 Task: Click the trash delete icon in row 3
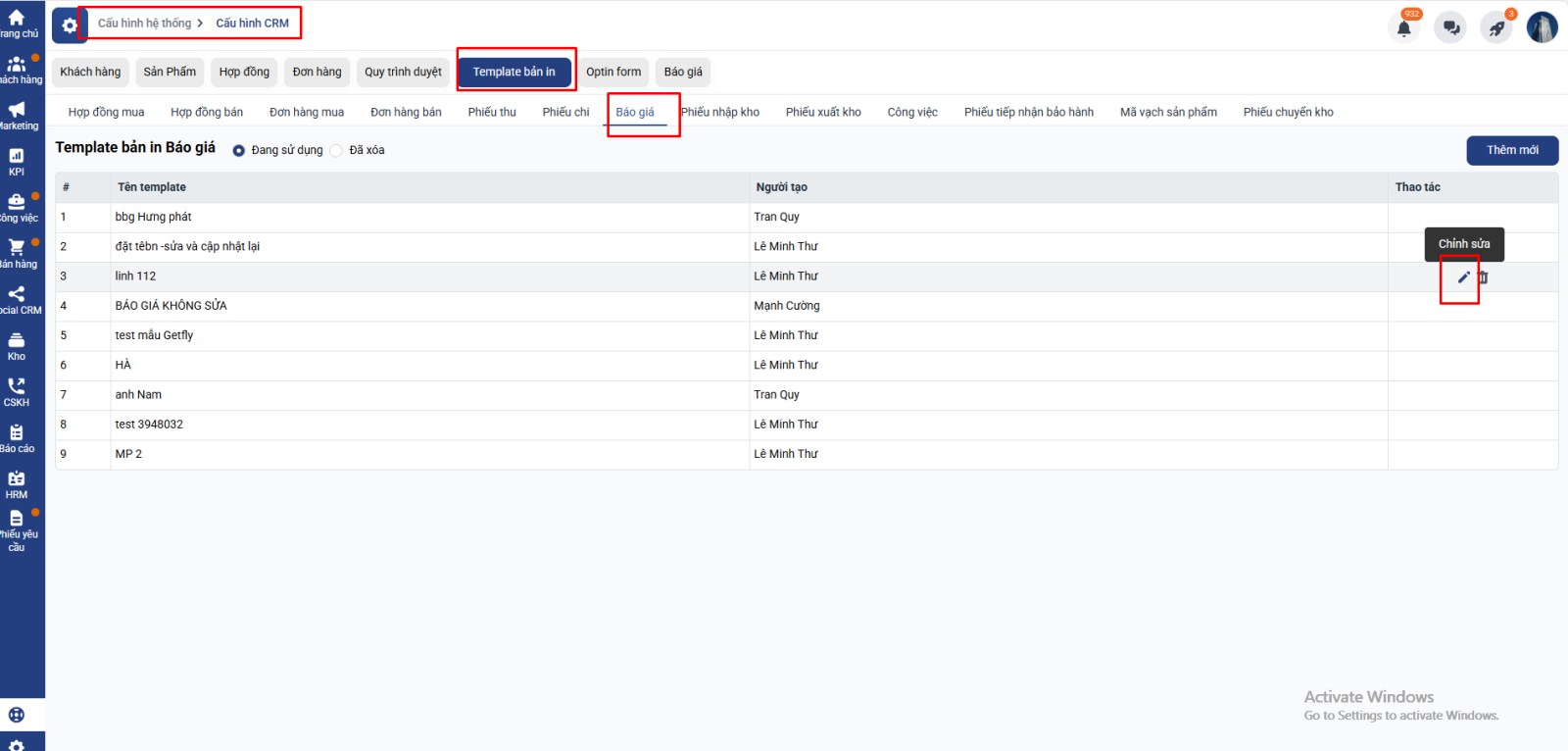pyautogui.click(x=1483, y=277)
